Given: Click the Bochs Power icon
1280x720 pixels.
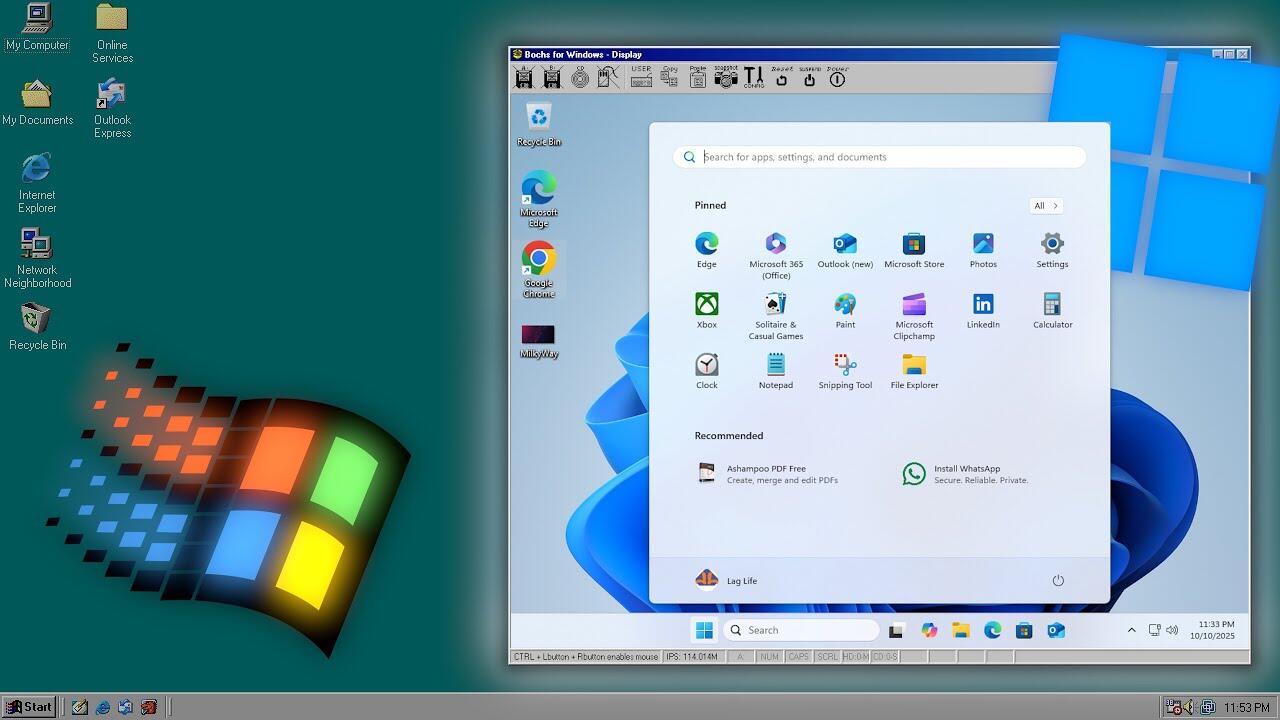Looking at the screenshot, I should coord(838,77).
